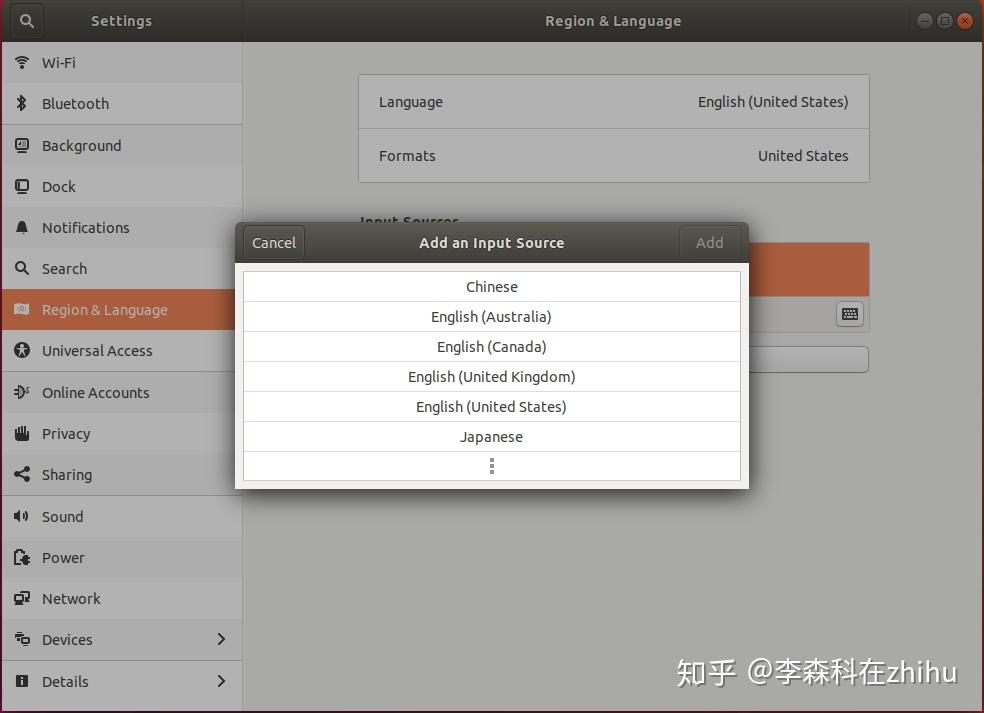
Task: Expand the Devices section chevron
Action: 221,639
